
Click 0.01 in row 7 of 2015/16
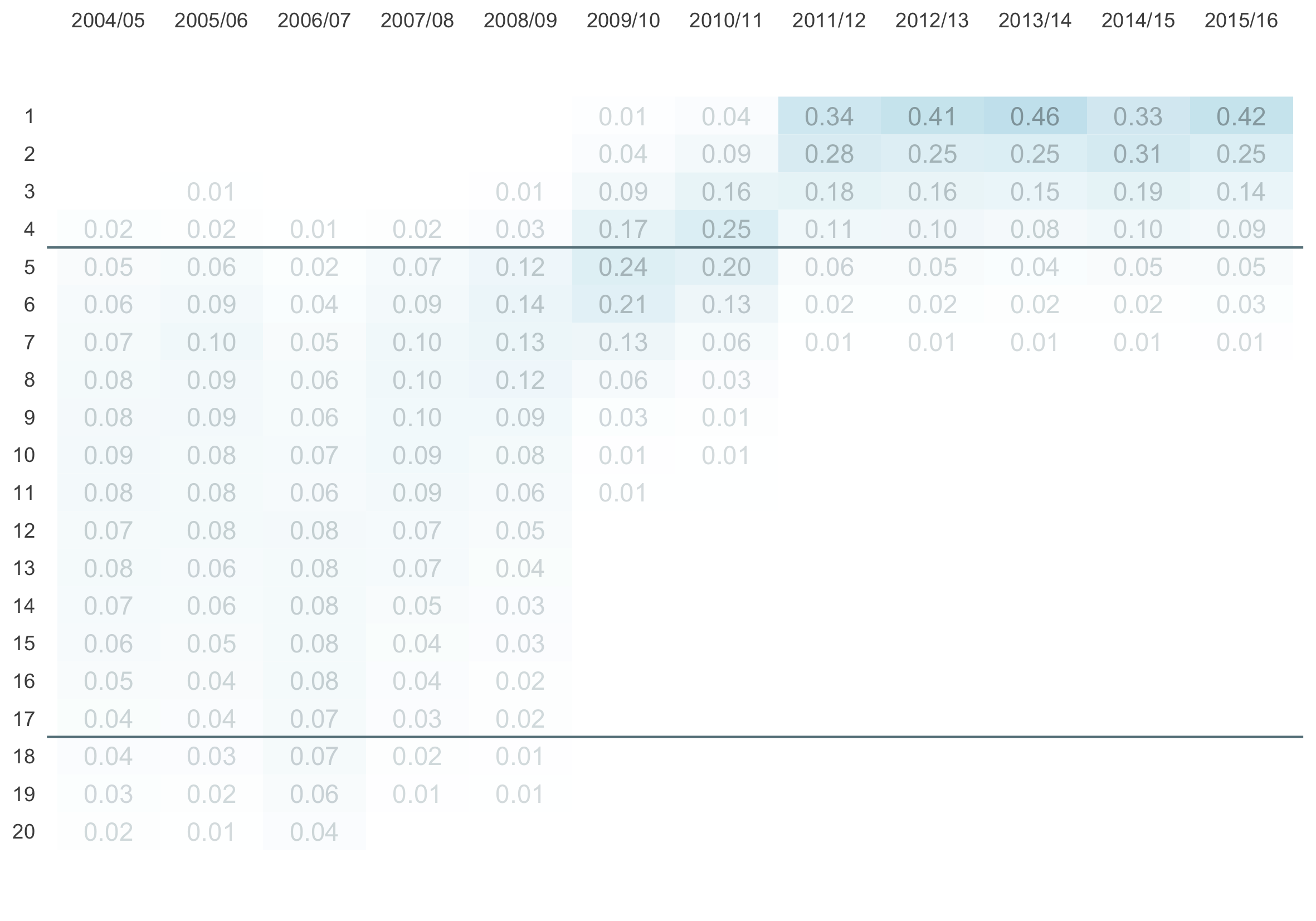pos(1241,342)
